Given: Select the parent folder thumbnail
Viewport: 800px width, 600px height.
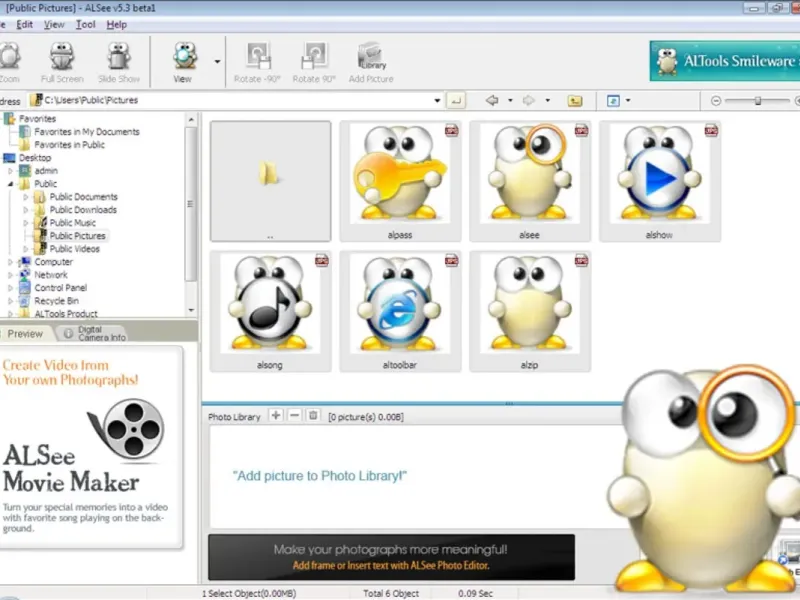Looking at the screenshot, I should point(270,181).
